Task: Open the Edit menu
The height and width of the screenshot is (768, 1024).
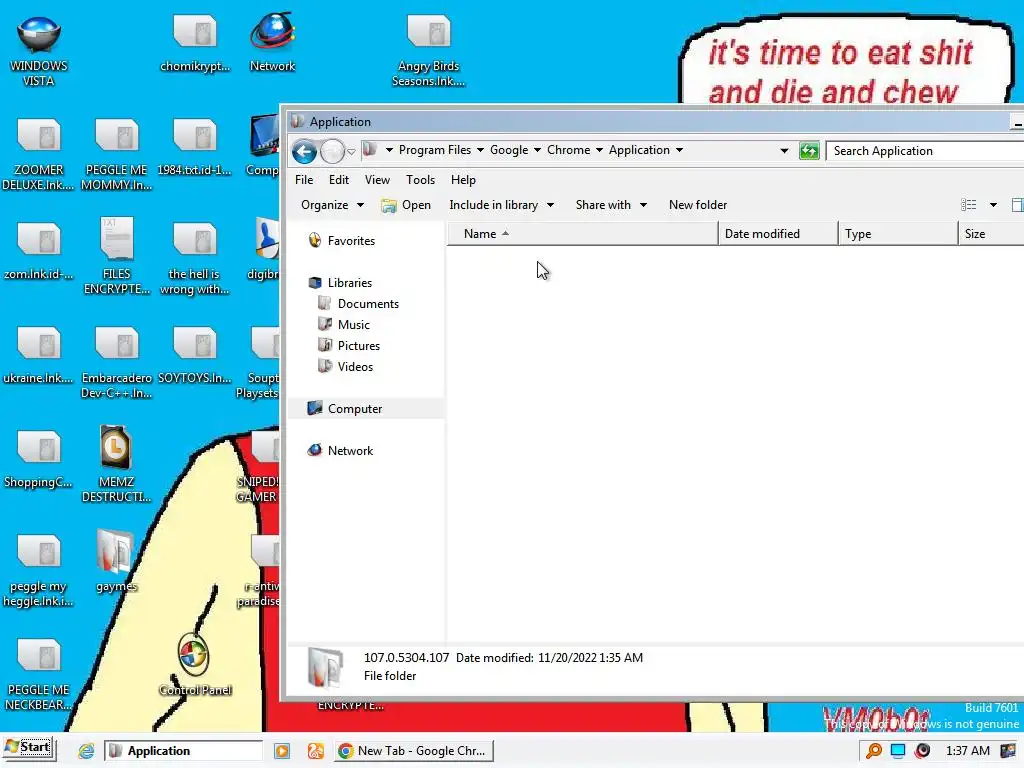Action: pos(338,180)
